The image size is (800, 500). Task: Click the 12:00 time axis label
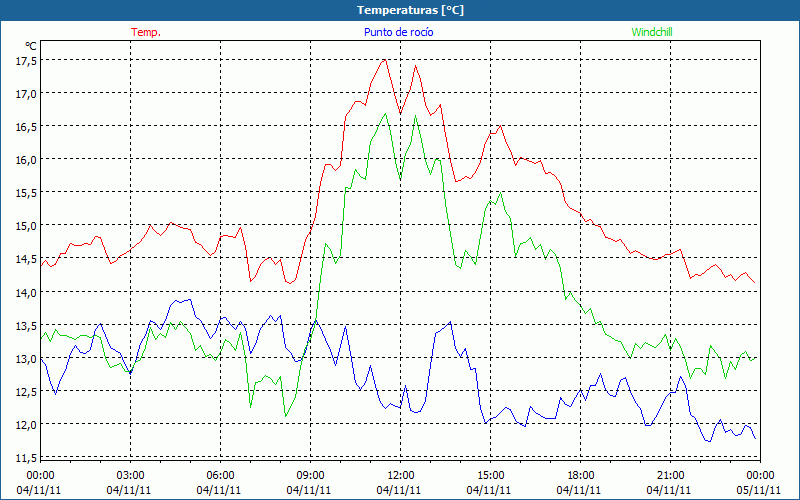pos(401,476)
